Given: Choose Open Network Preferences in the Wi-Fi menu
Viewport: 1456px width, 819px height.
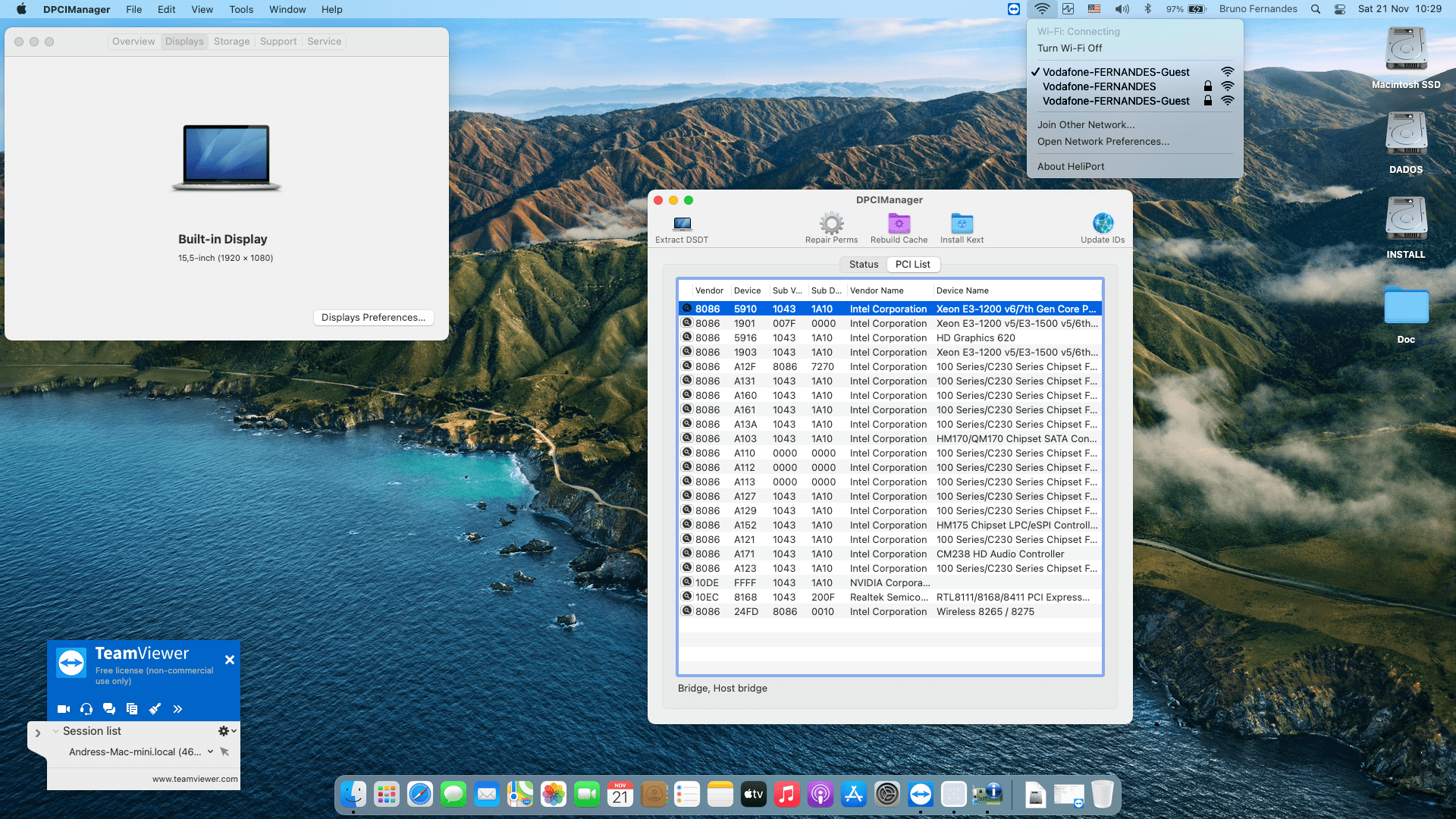Looking at the screenshot, I should click(1103, 142).
